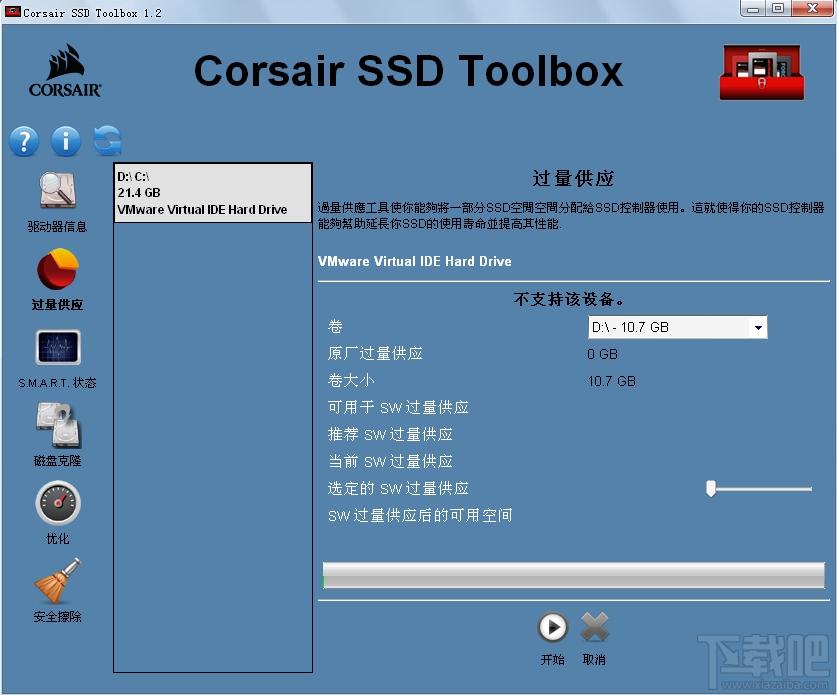Screen dimensions: 837x695
Task: Open the 磁盘克隆 disk clone icon
Action: coord(58,425)
